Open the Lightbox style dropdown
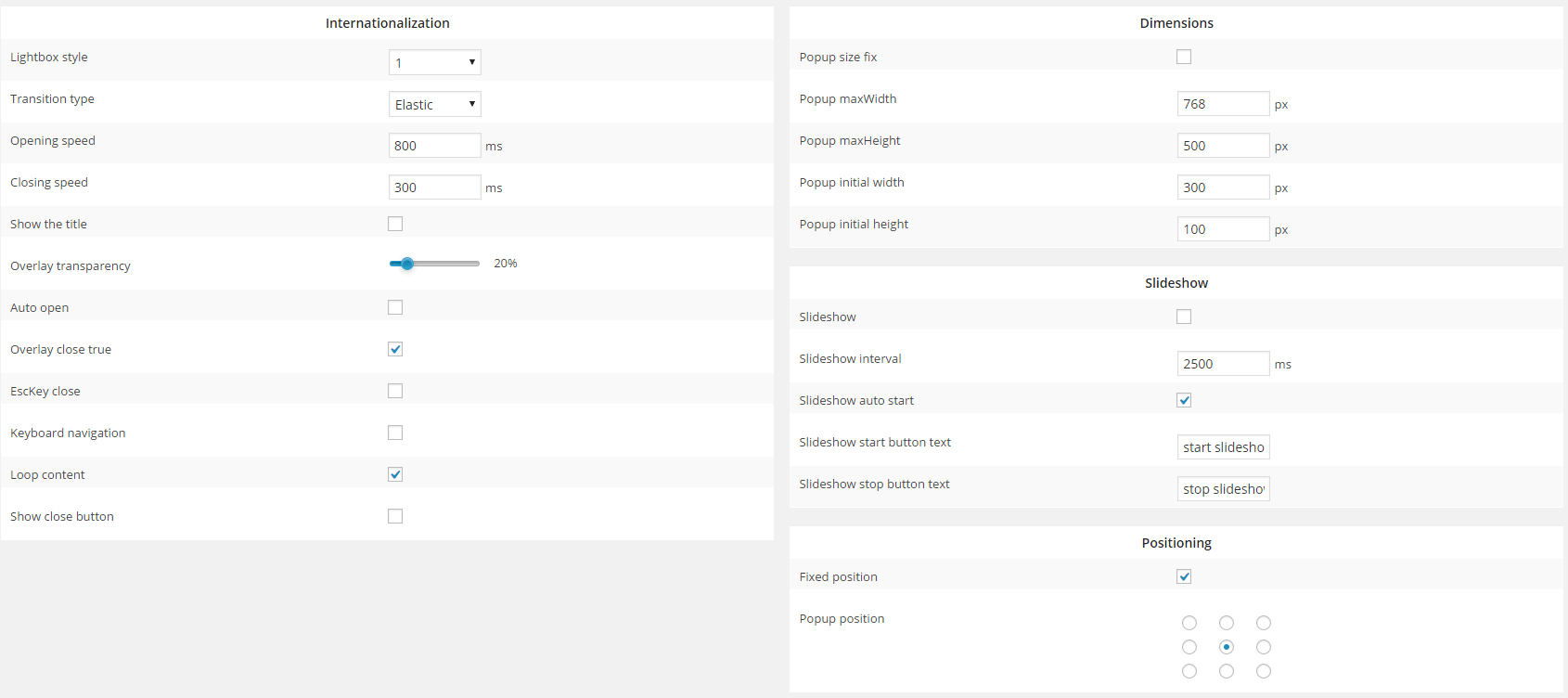The width and height of the screenshot is (1568, 698). [434, 62]
